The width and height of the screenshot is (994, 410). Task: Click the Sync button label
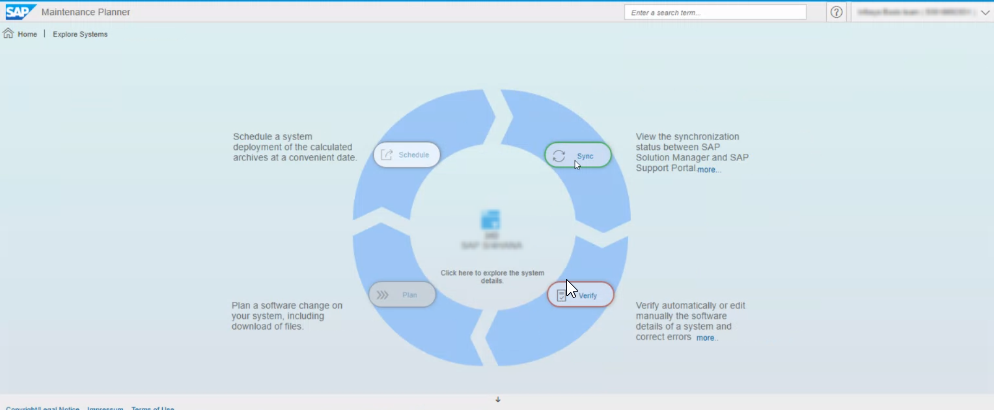click(585, 156)
